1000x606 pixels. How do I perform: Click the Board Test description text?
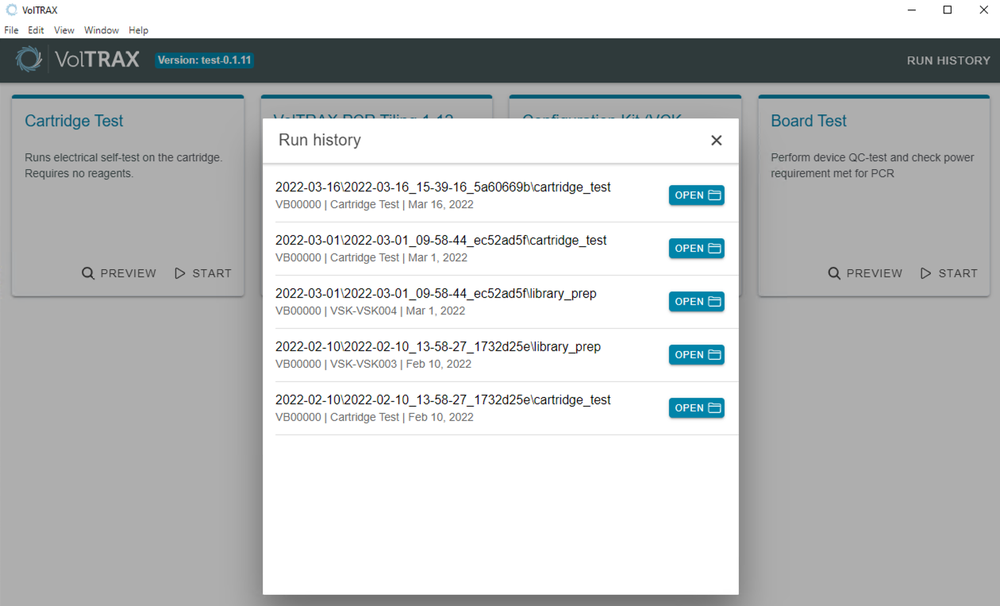point(872,165)
